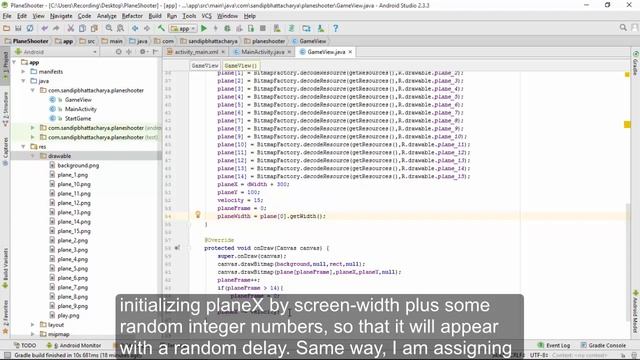
Task: Click the Debug app bug icon
Action: [227, 28]
